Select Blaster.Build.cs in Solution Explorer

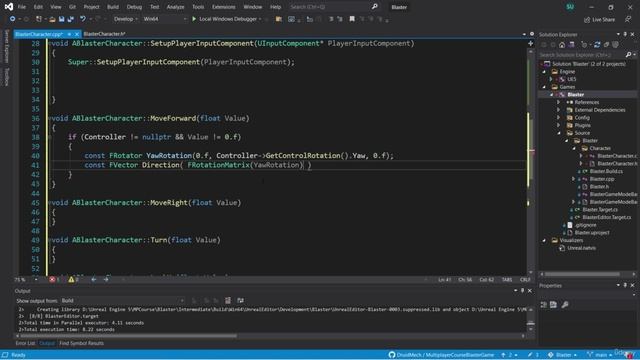(606, 171)
